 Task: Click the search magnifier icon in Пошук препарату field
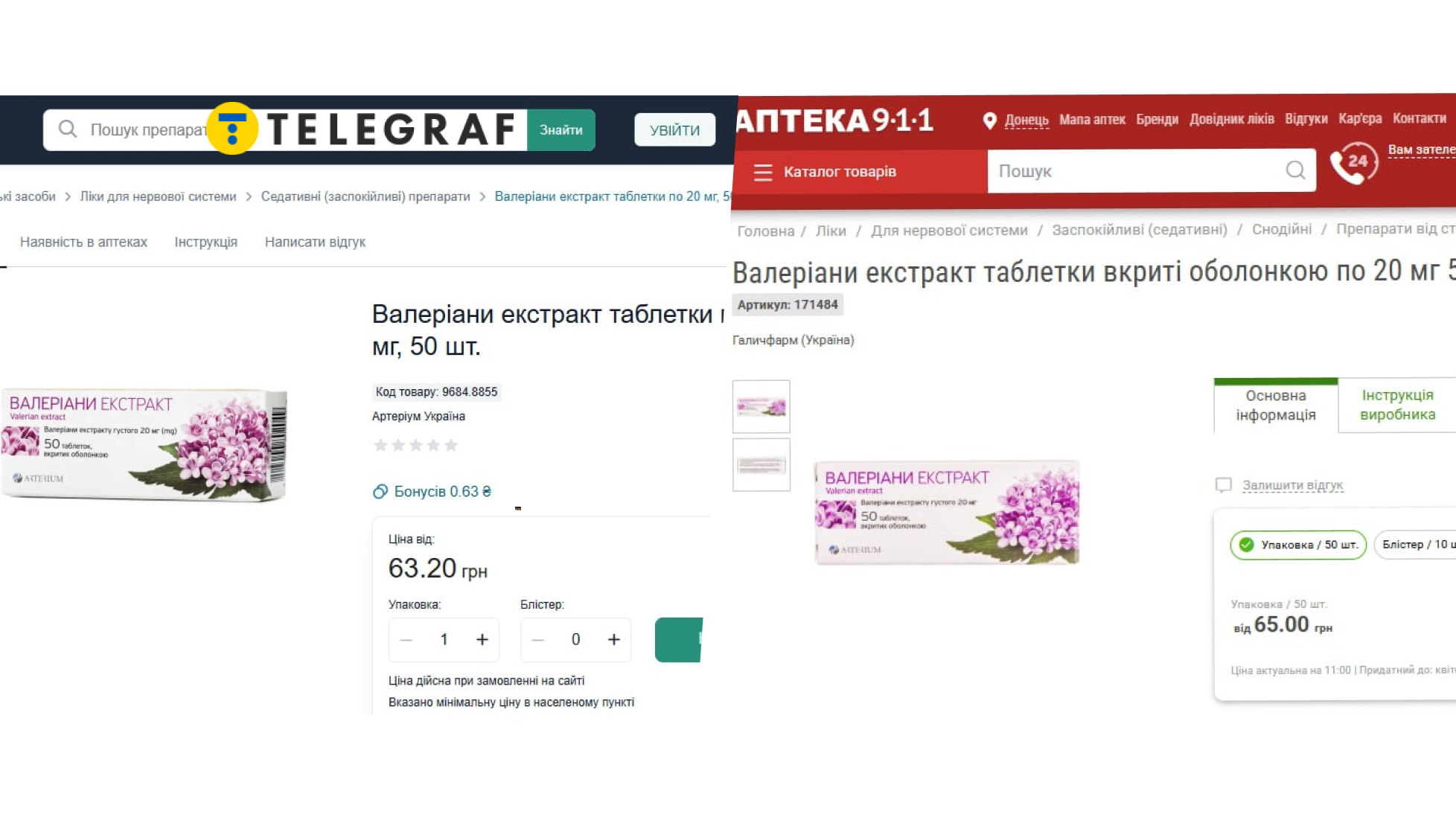[68, 129]
